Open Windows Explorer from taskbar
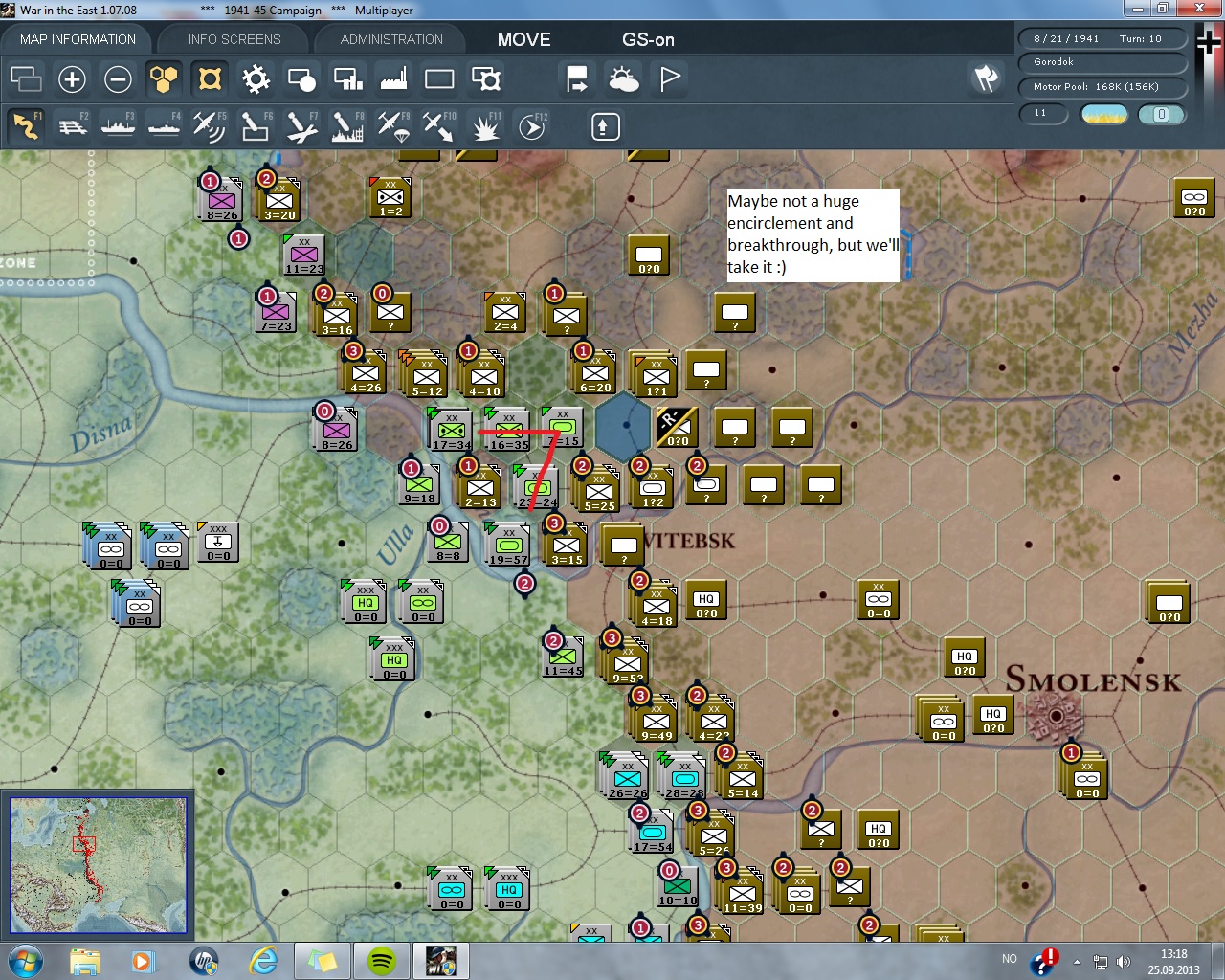This screenshot has width=1225, height=980. tap(85, 961)
